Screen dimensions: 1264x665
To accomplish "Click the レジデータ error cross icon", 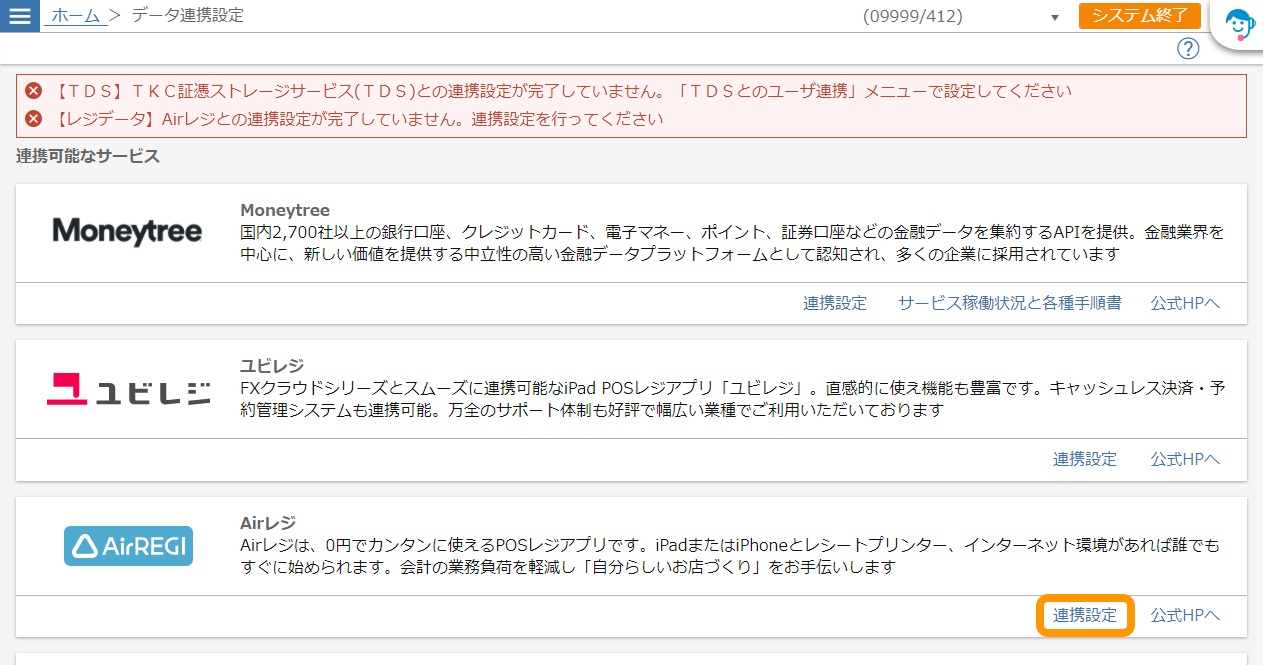I will [34, 119].
